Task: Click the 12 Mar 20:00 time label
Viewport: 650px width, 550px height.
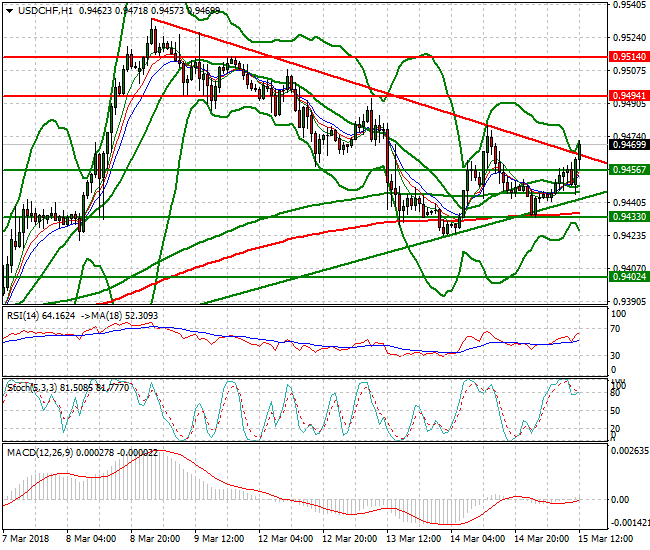Action: [349, 539]
